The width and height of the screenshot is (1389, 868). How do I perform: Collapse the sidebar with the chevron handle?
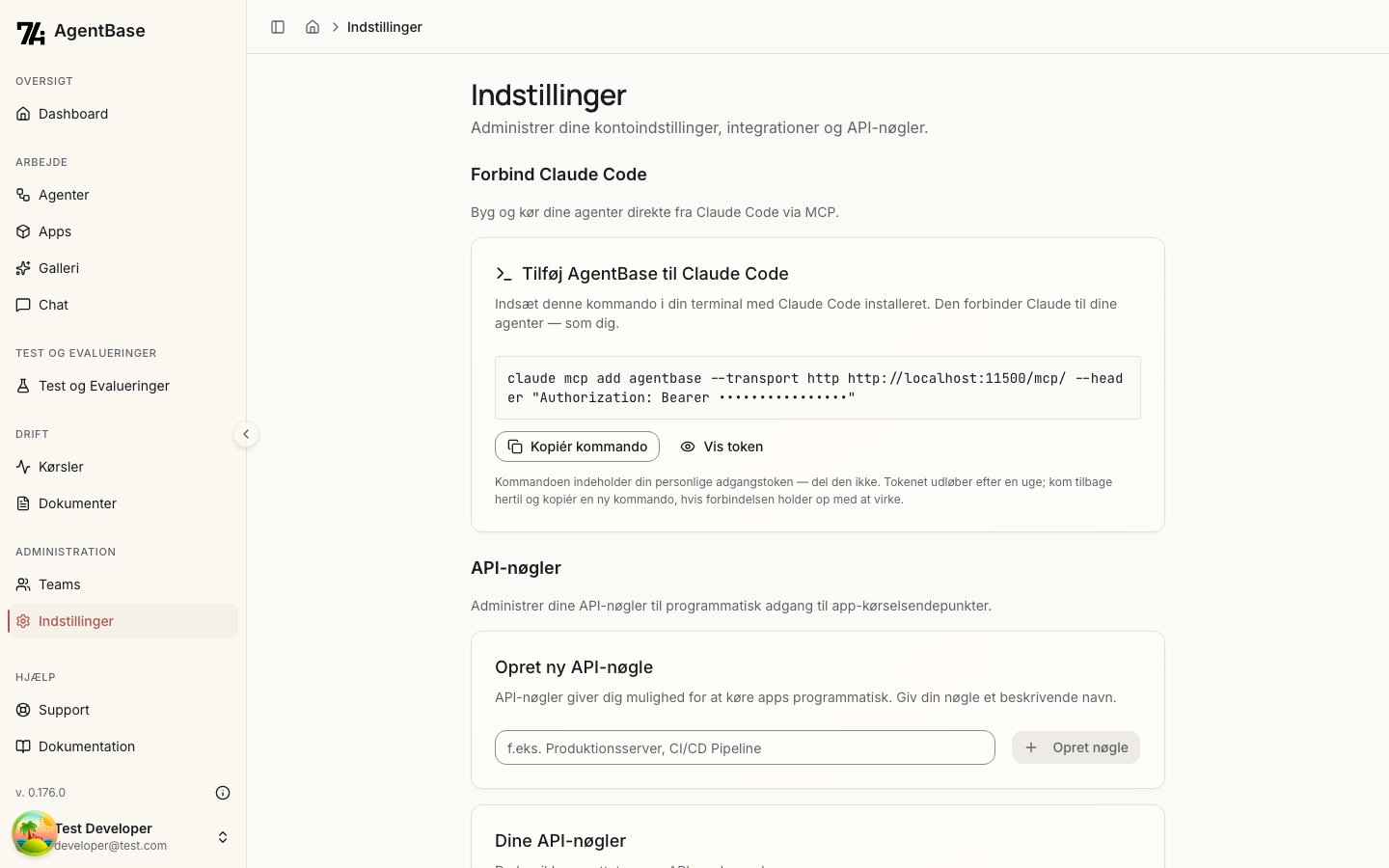(246, 434)
